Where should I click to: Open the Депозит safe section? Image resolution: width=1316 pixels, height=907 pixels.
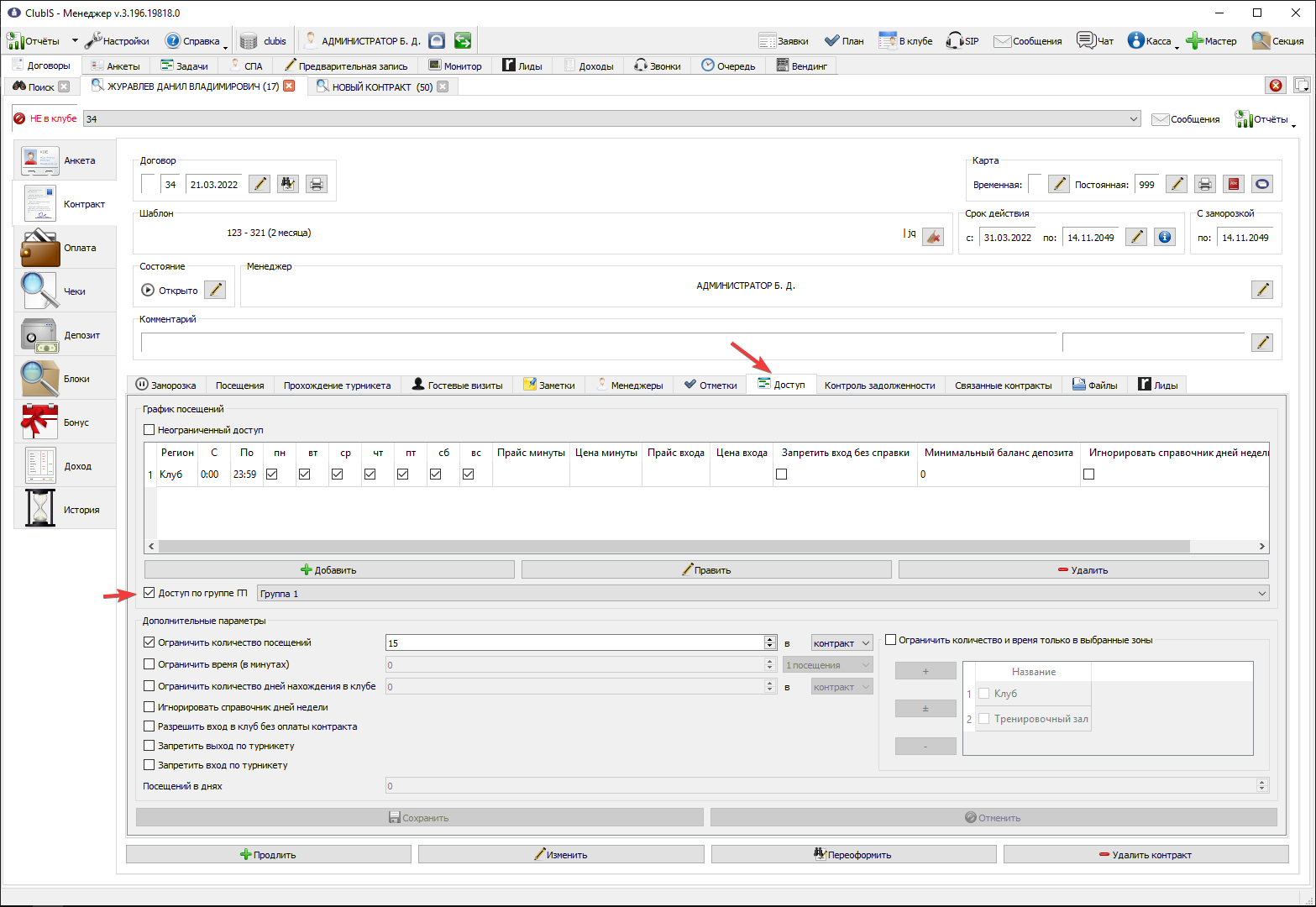pyautogui.click(x=65, y=335)
